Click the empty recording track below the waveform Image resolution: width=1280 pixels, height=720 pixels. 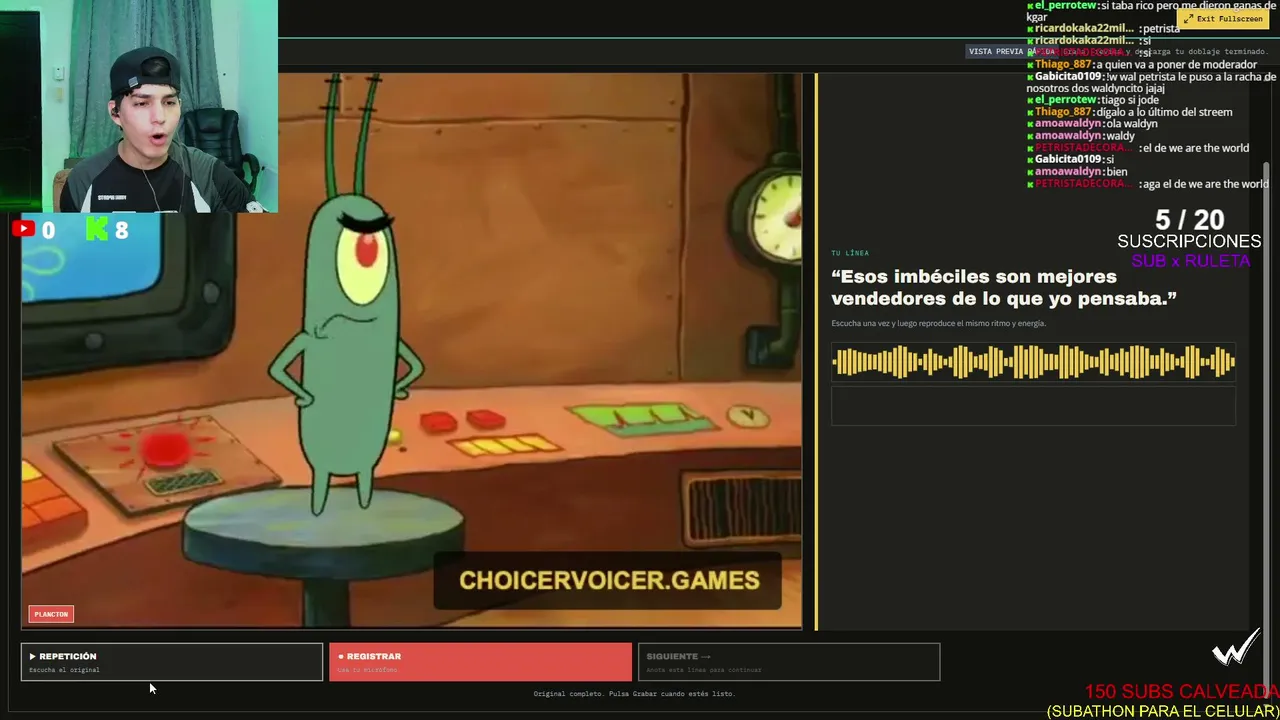pos(1034,407)
